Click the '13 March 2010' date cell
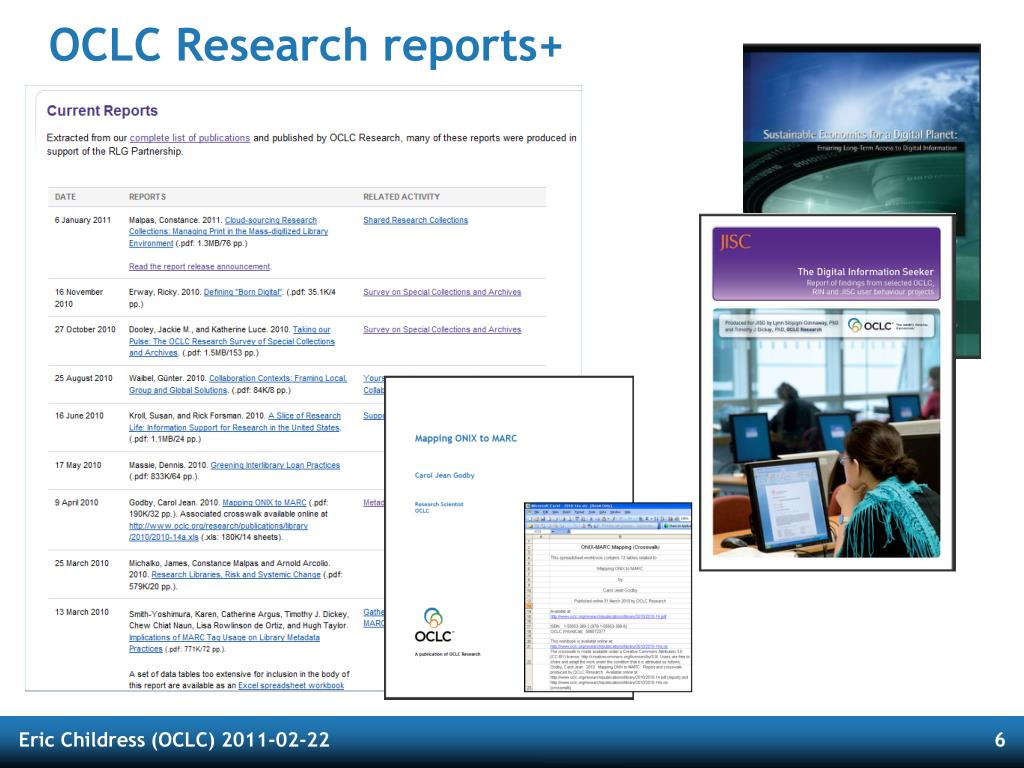This screenshot has height=768, width=1024. tap(82, 612)
